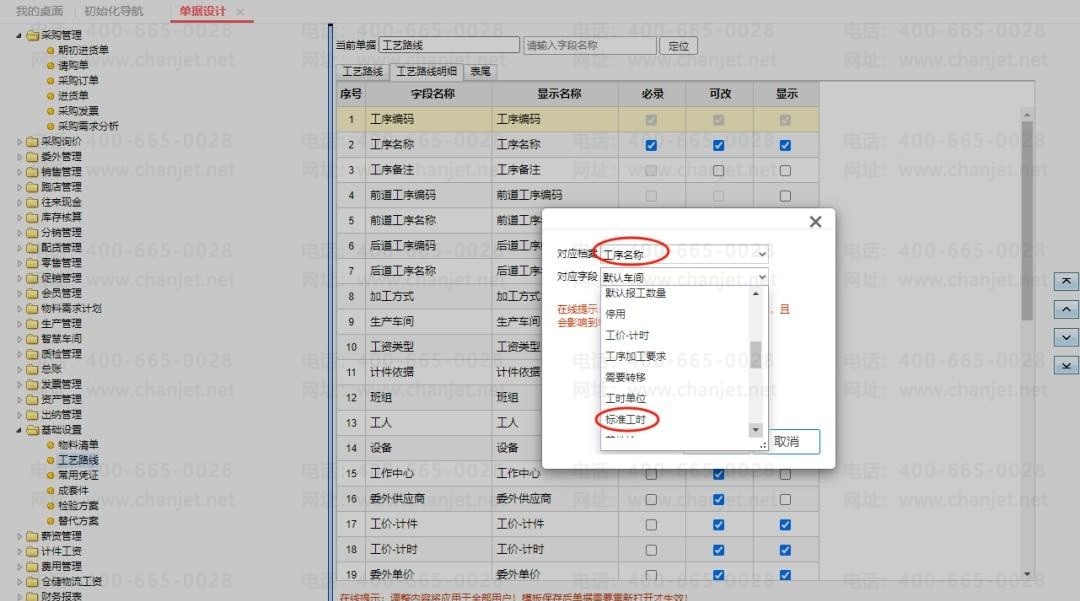Click the bullet icon beside 检验方案

pyautogui.click(x=50, y=505)
